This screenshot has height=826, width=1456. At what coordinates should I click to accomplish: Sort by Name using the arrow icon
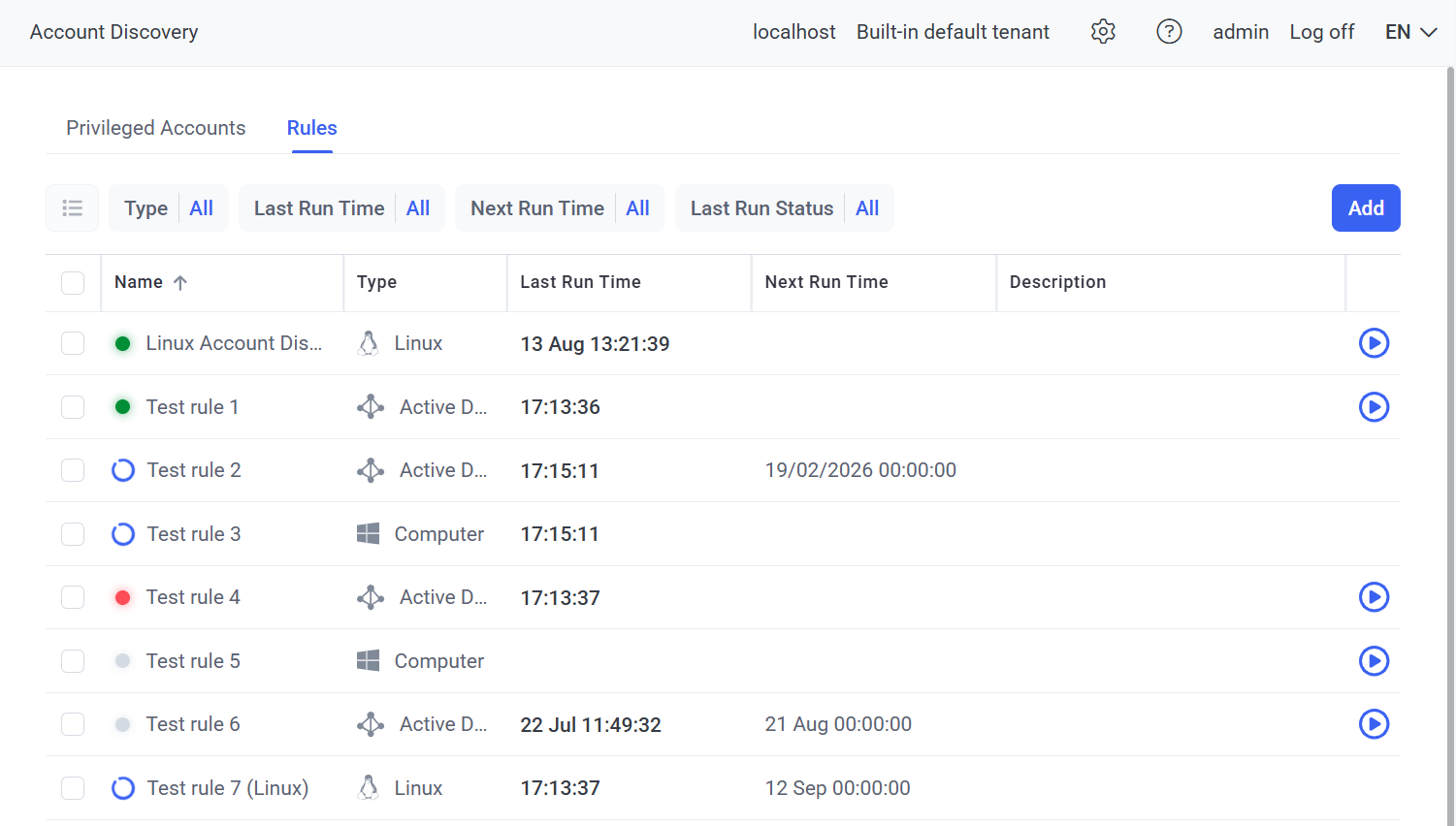coord(180,283)
